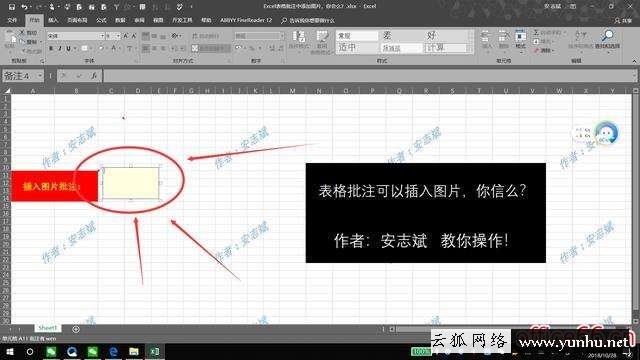The height and width of the screenshot is (360, 640).
Task: Click the cell Borders icon
Action: (84, 48)
